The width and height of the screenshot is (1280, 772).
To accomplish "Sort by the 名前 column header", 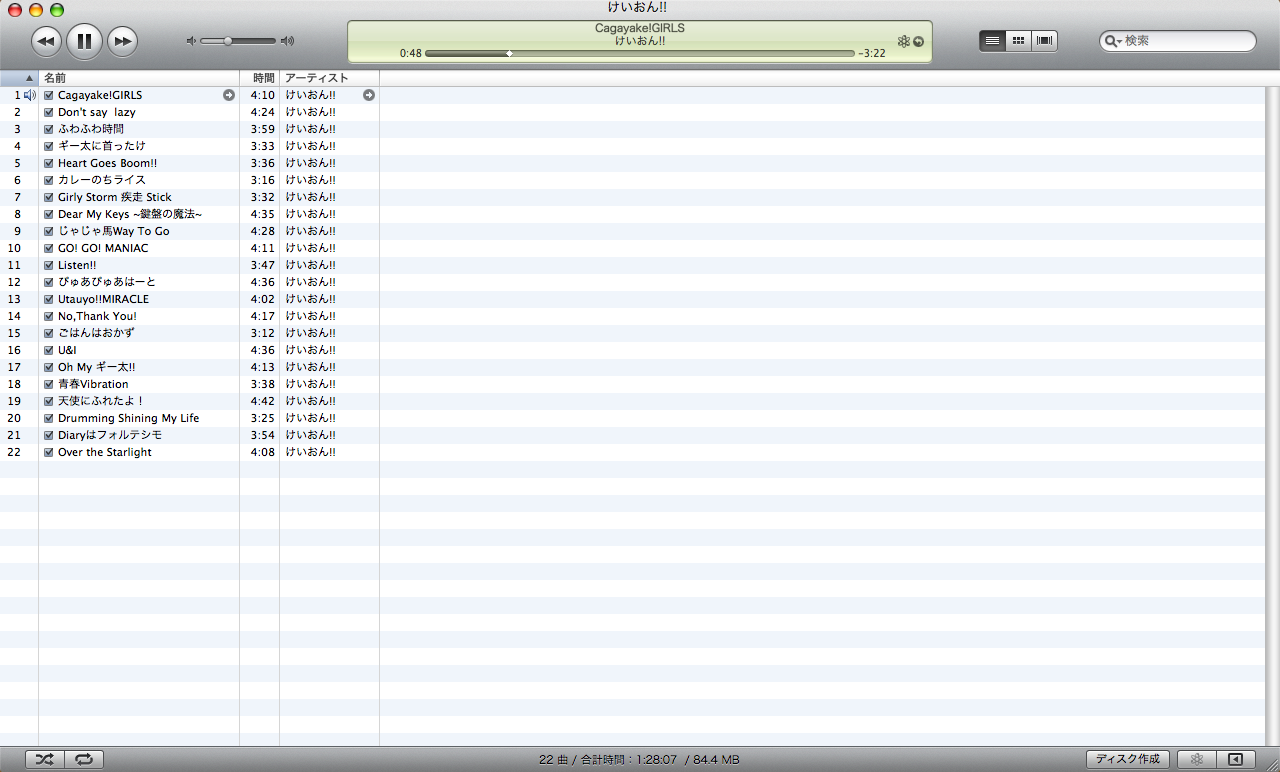I will pyautogui.click(x=139, y=78).
